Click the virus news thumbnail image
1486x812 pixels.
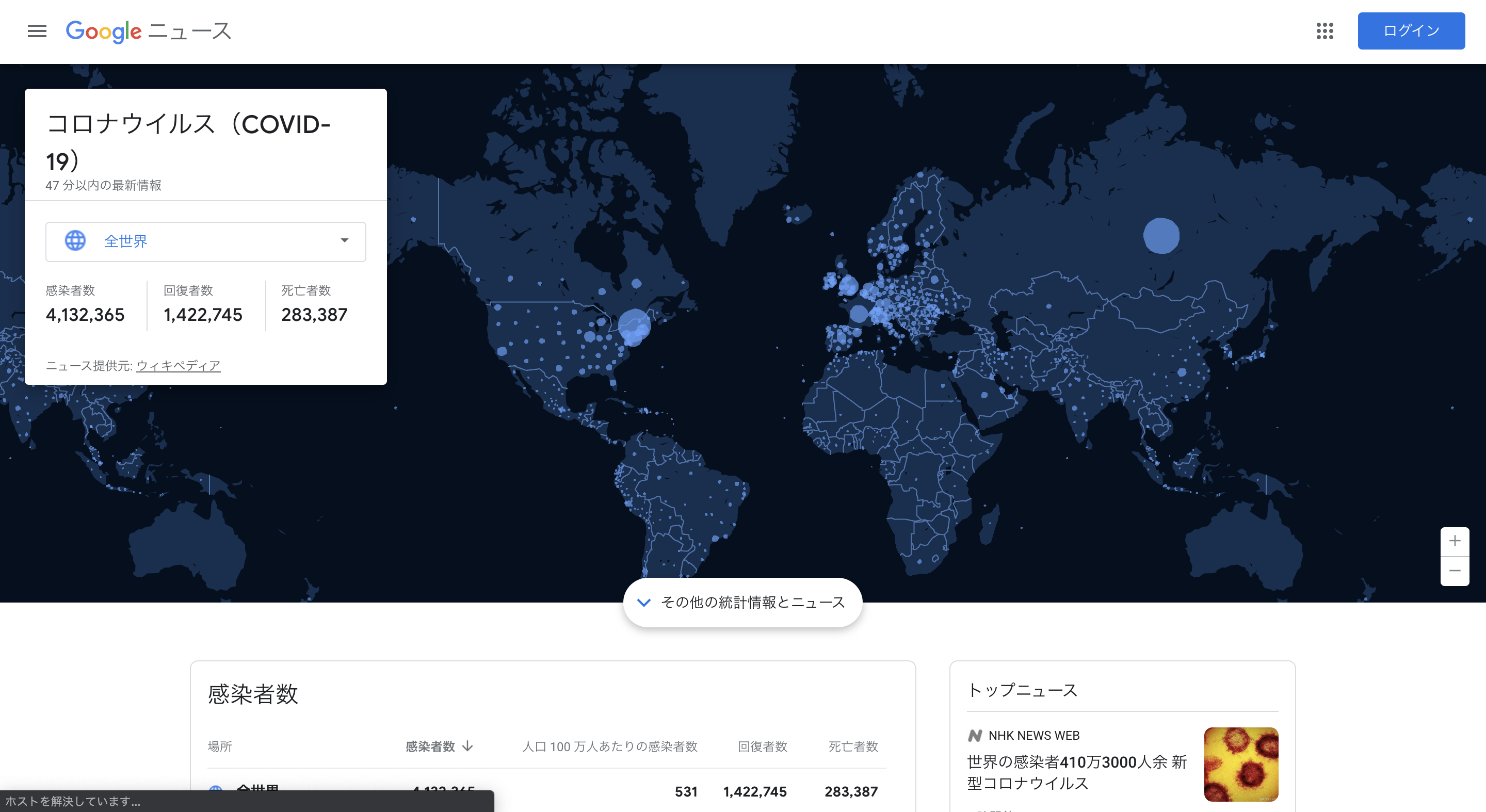[1241, 764]
